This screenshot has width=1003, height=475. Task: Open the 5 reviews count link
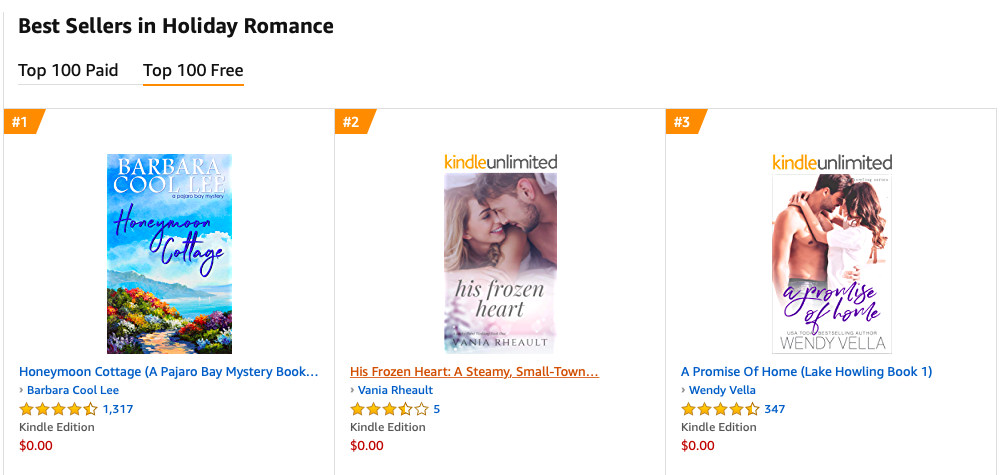(x=437, y=409)
